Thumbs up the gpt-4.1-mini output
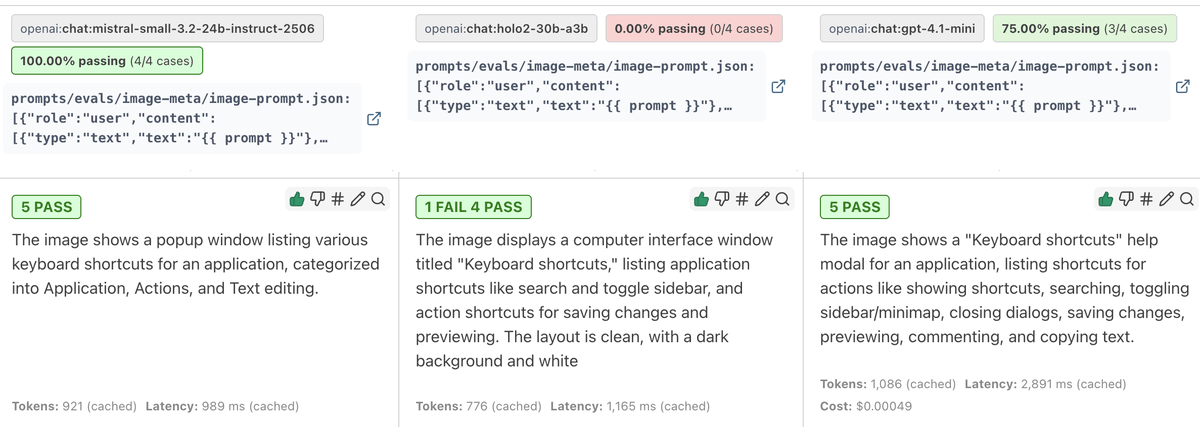 point(1106,199)
